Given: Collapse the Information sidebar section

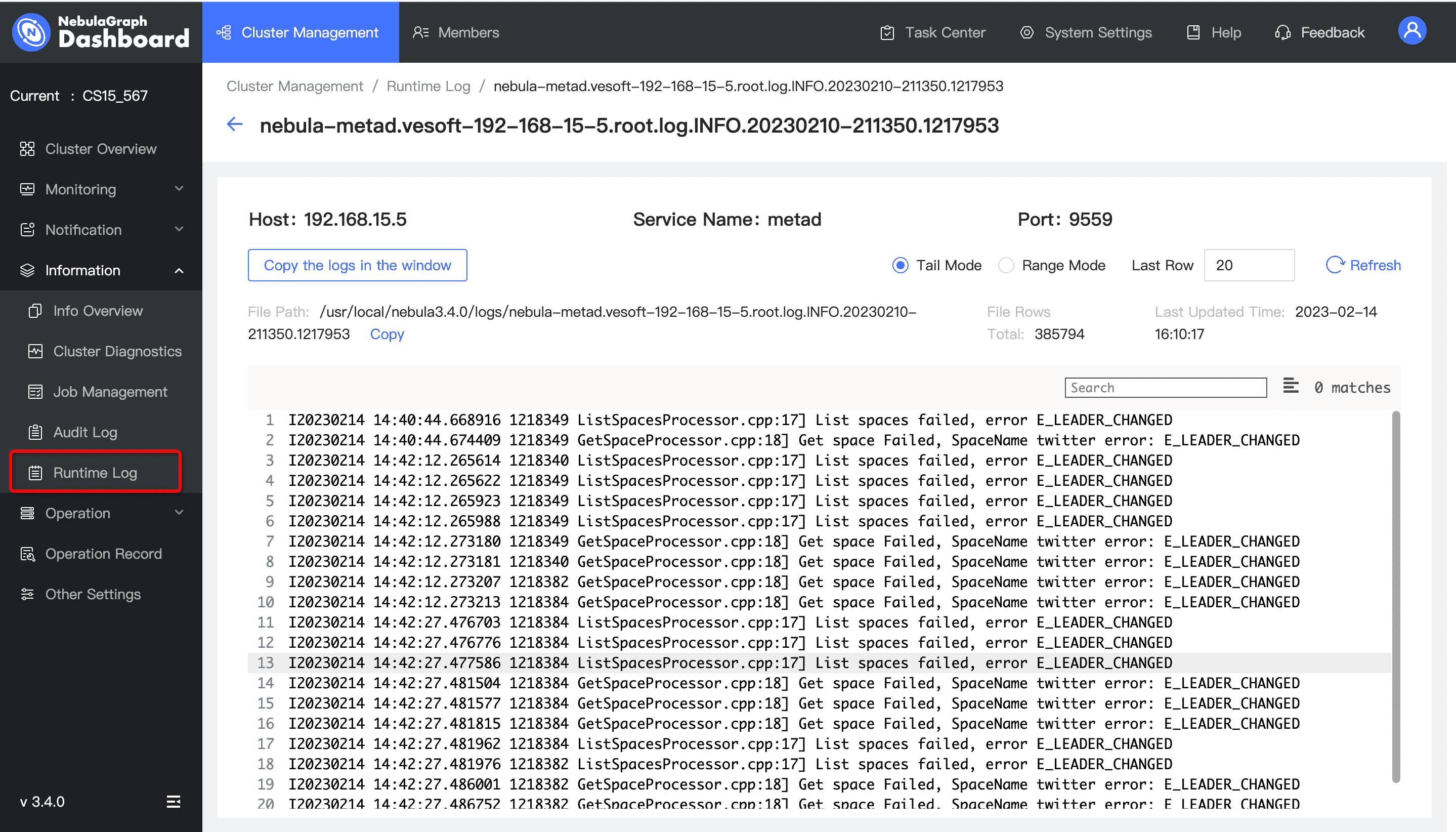Looking at the screenshot, I should (x=101, y=270).
